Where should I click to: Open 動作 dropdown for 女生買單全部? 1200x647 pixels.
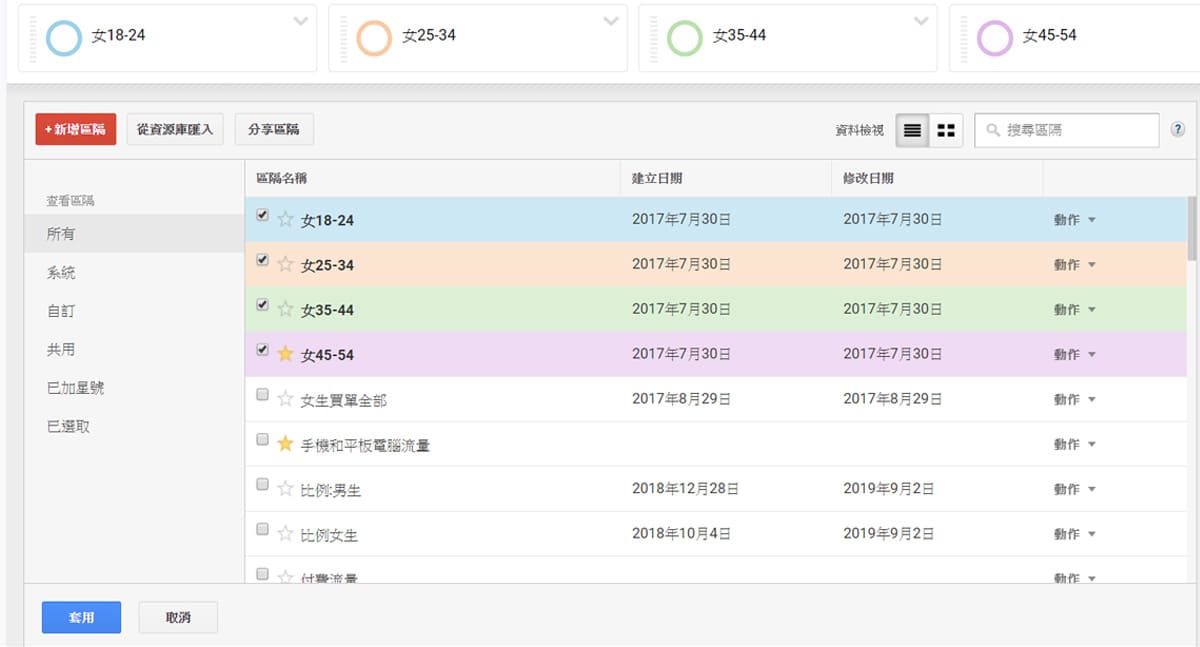(1074, 399)
